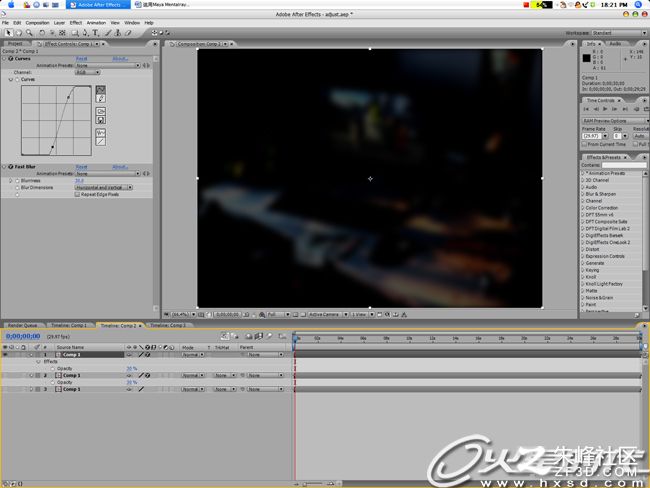Click the Contains search field in Effects & Presets
The image size is (650, 488).
(623, 165)
